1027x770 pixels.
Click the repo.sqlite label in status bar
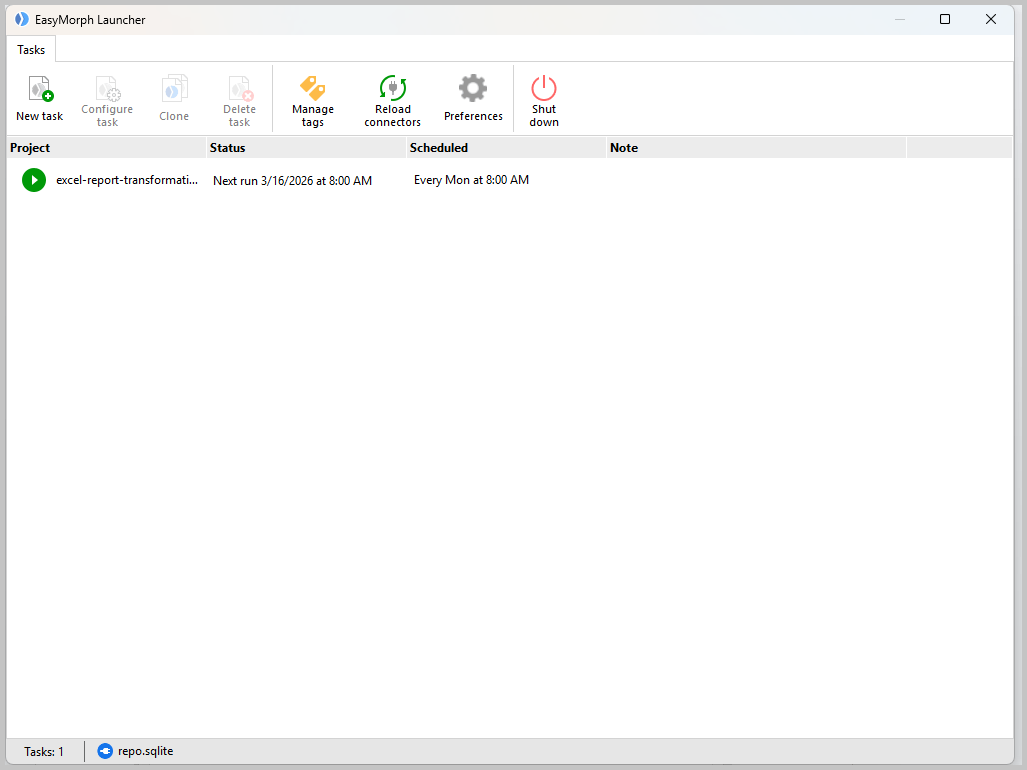pyautogui.click(x=145, y=751)
